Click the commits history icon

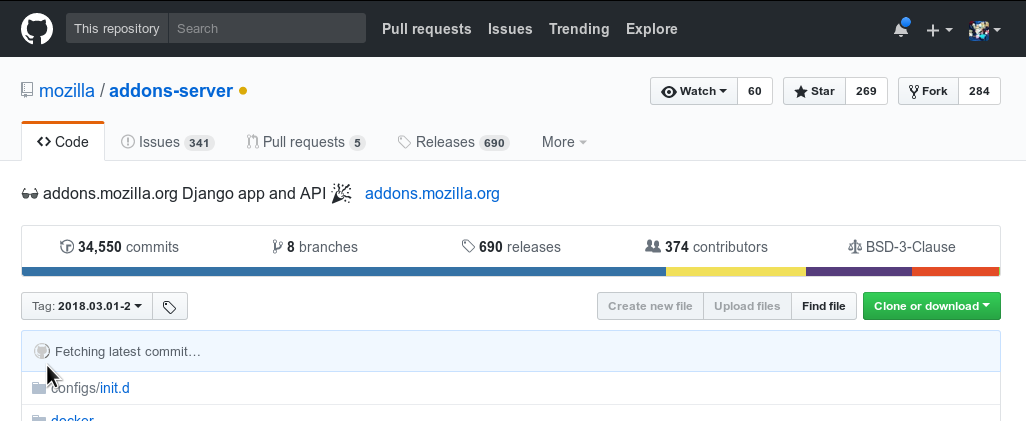[67, 247]
